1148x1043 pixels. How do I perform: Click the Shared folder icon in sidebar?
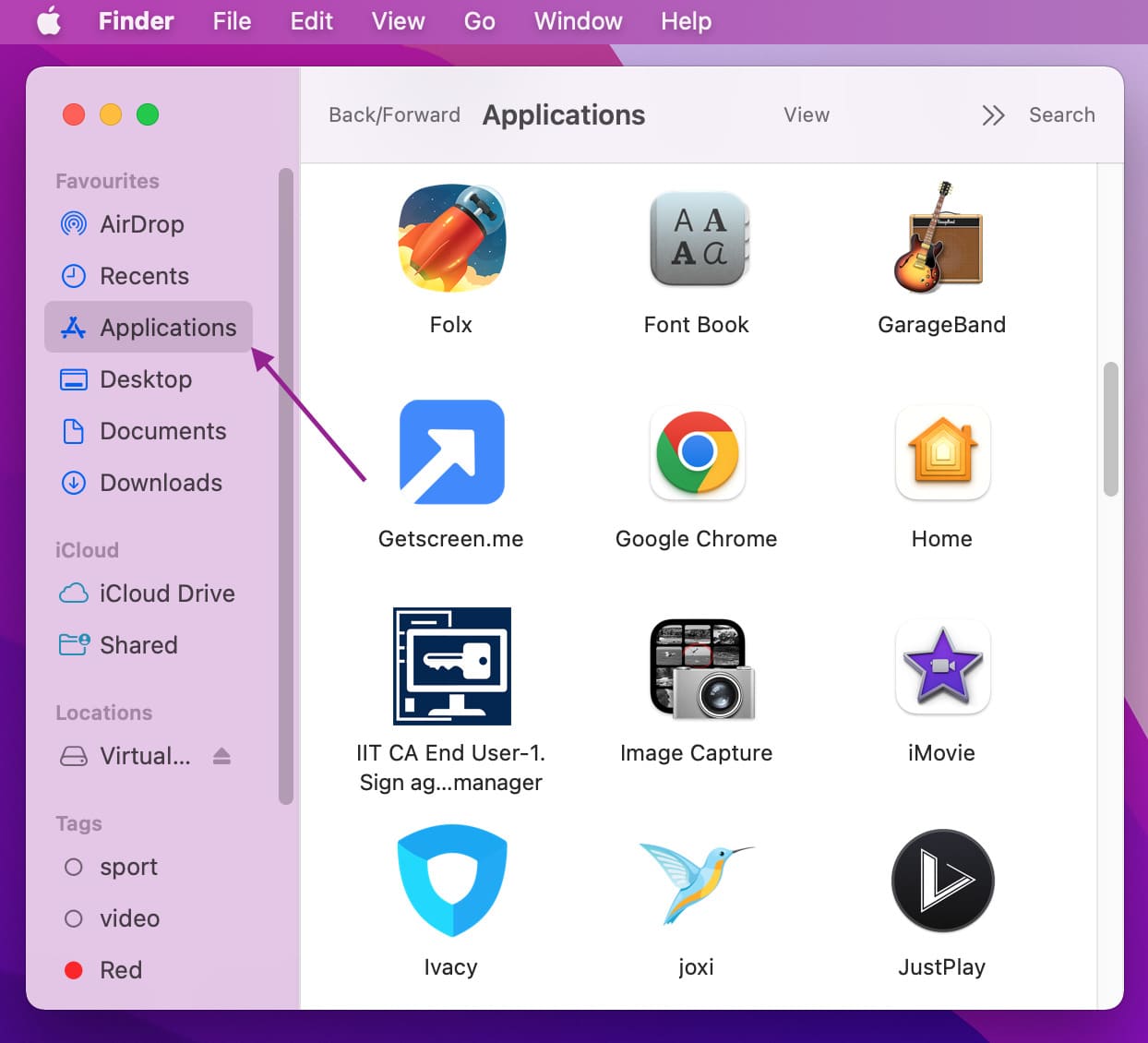(74, 644)
